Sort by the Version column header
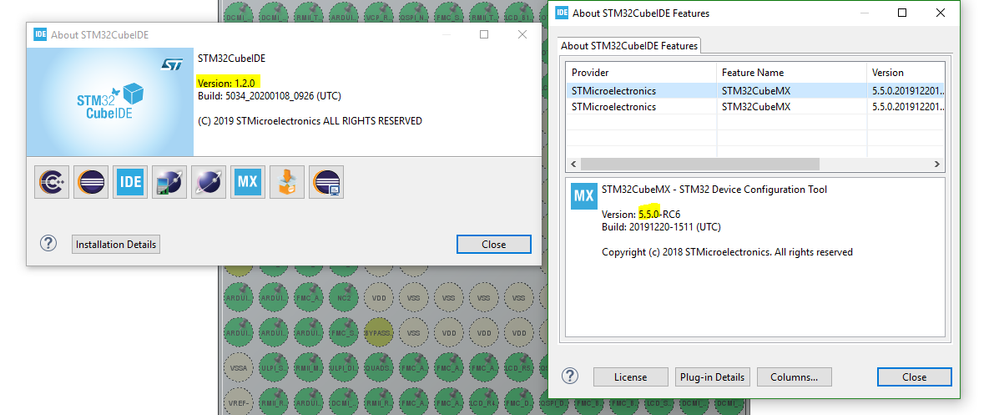999x415 pixels. pyautogui.click(x=905, y=72)
